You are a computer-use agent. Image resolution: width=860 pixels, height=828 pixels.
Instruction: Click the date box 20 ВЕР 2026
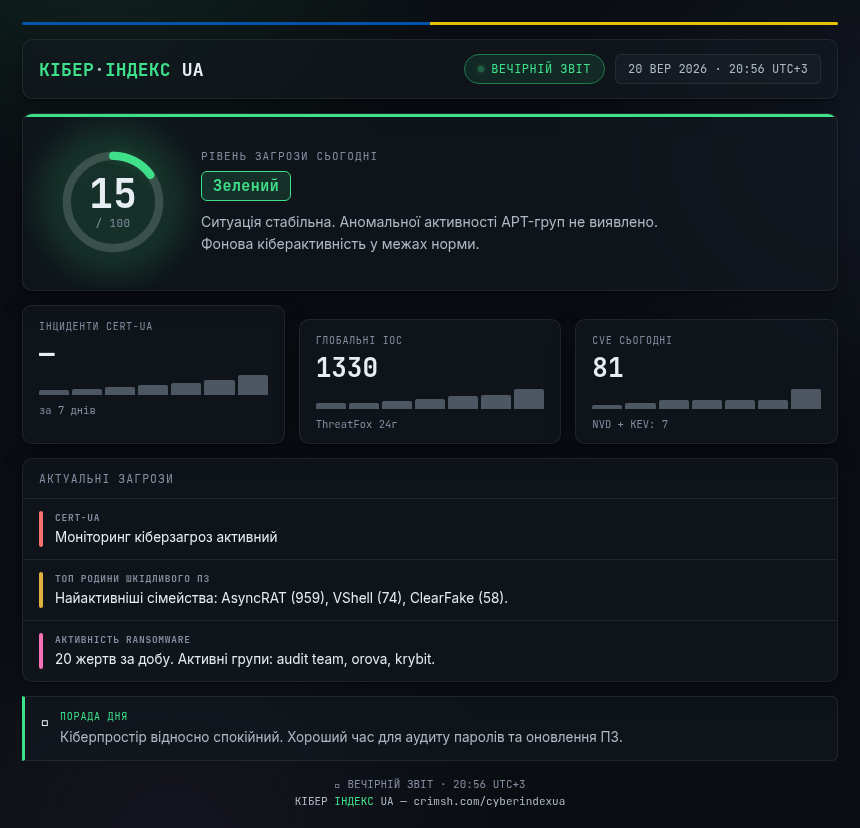tap(717, 69)
